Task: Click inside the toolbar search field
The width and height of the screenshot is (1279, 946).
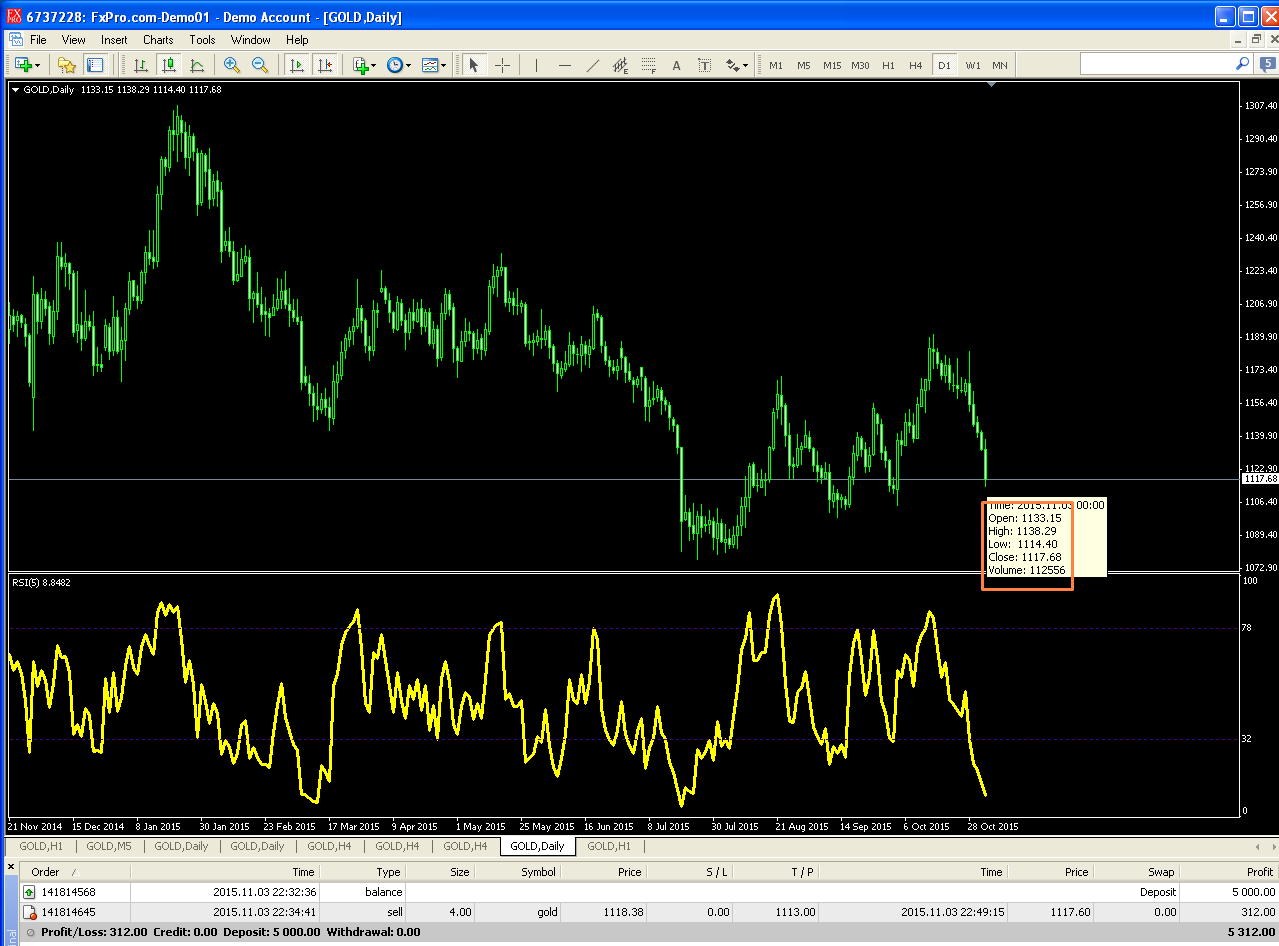Action: (x=1158, y=63)
